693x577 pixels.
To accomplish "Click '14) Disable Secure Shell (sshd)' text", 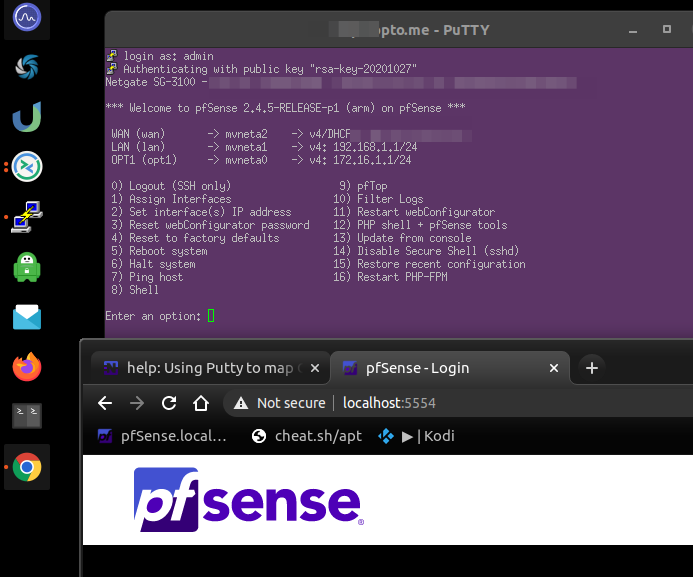I will pos(426,251).
